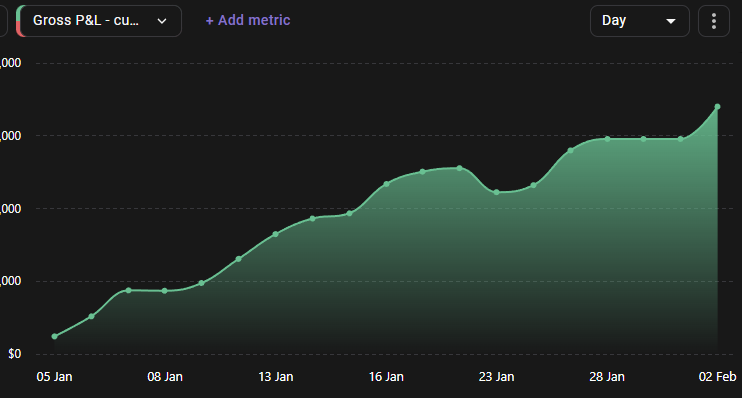Select the 28 Jan data point on chart
The width and height of the screenshot is (742, 398).
(x=607, y=139)
